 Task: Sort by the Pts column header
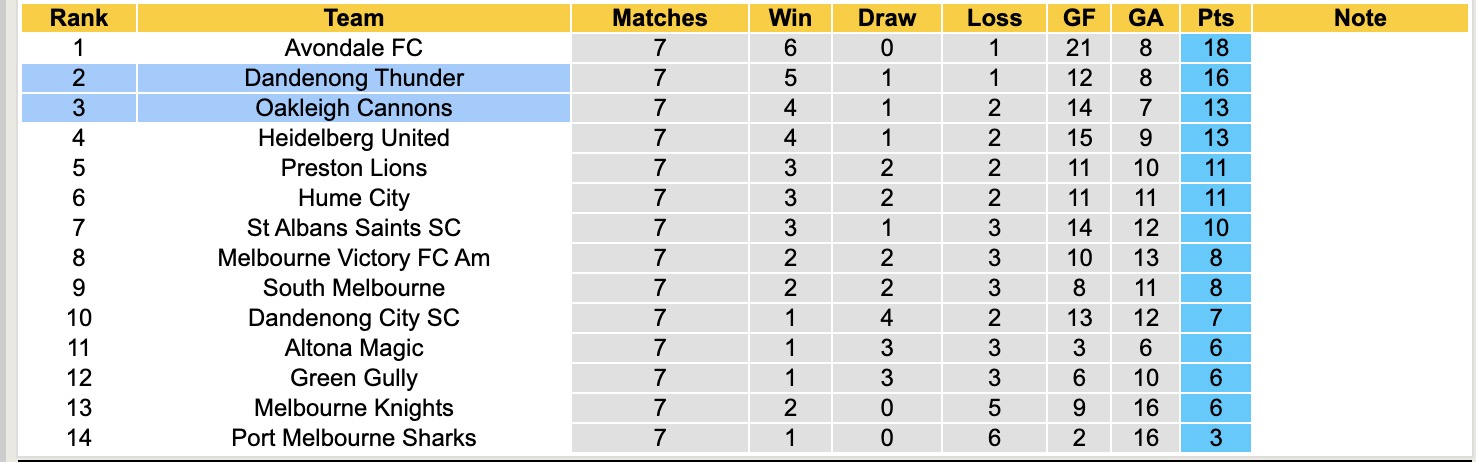click(1215, 18)
